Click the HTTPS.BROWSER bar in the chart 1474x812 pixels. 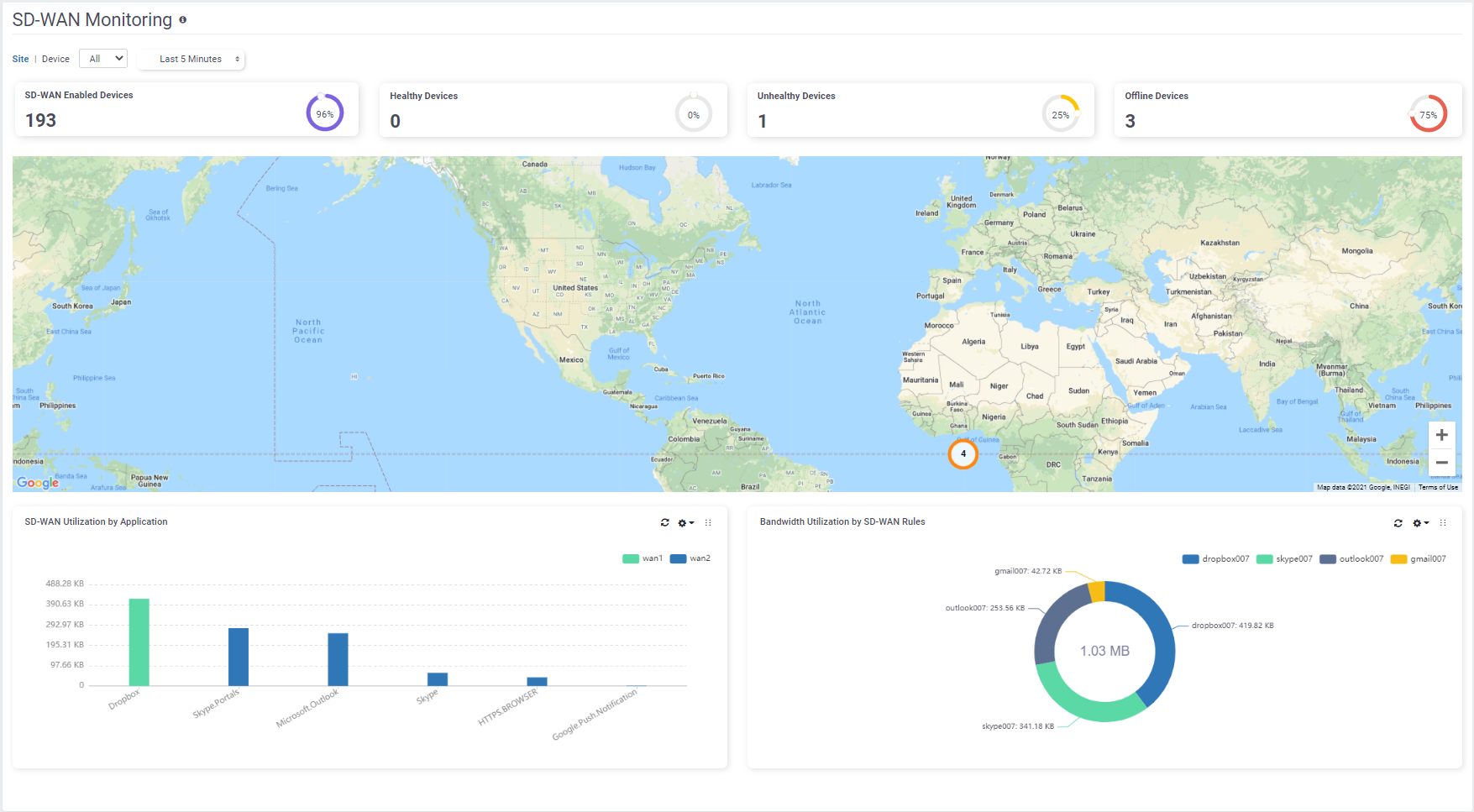click(x=537, y=682)
